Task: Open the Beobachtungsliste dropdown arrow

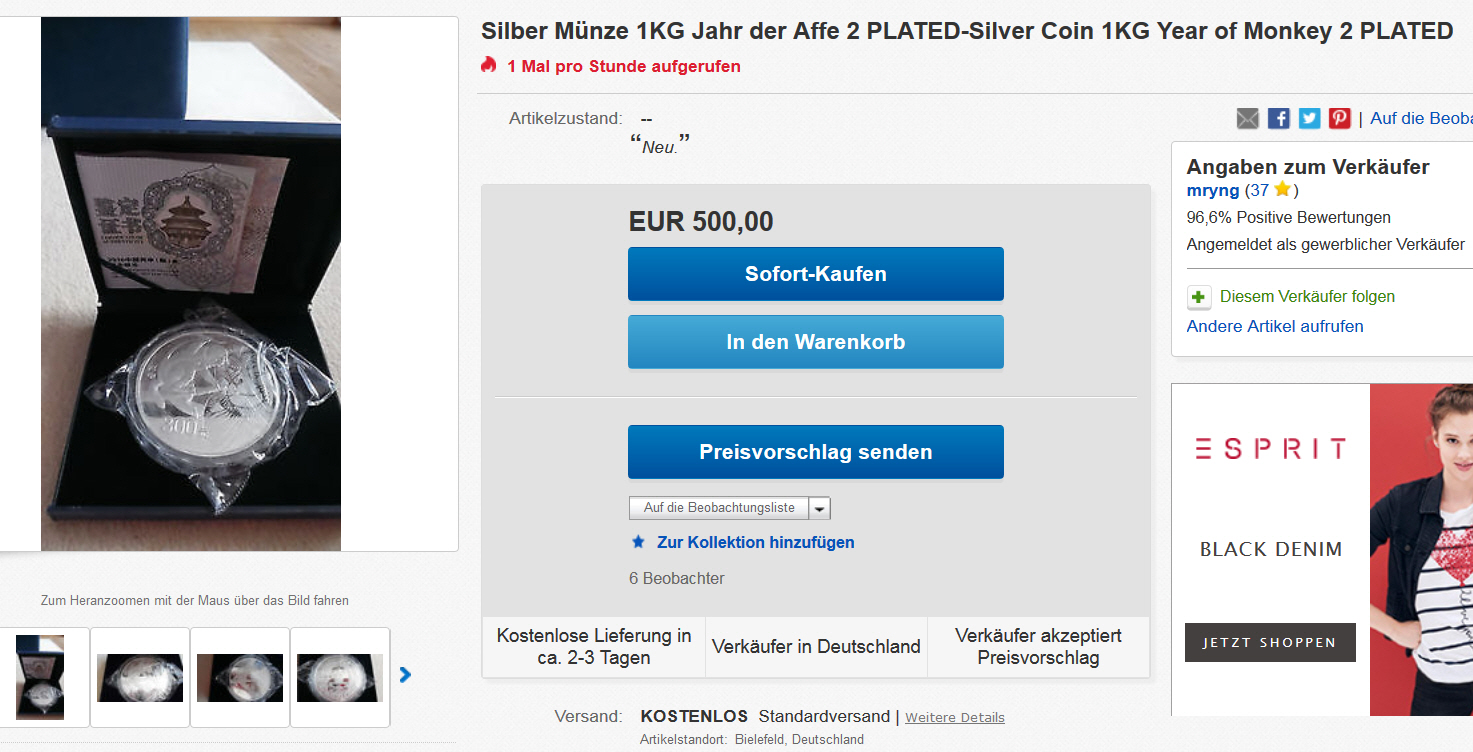Action: coord(819,508)
